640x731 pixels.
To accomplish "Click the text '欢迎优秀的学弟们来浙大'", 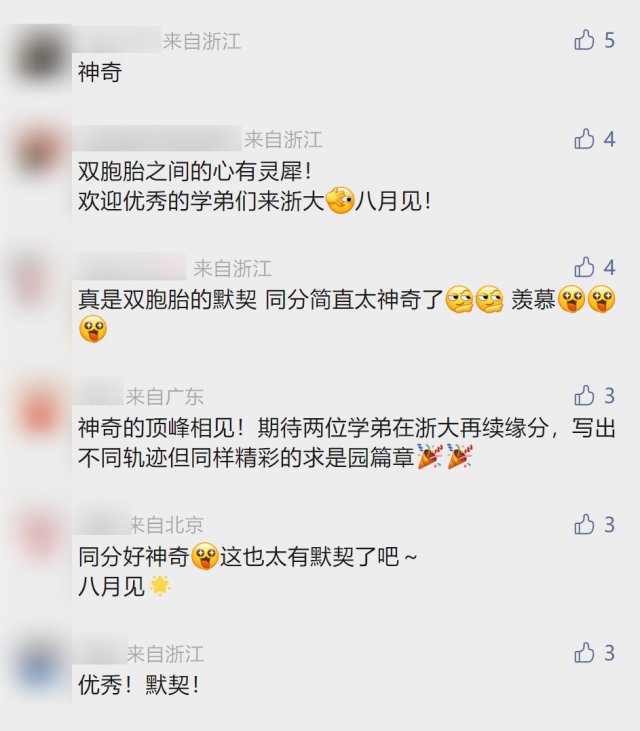I will tap(201, 202).
